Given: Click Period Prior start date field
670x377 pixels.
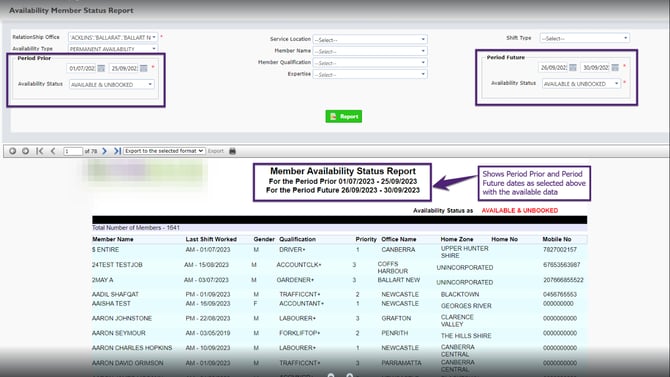Looking at the screenshot, I should (81, 68).
